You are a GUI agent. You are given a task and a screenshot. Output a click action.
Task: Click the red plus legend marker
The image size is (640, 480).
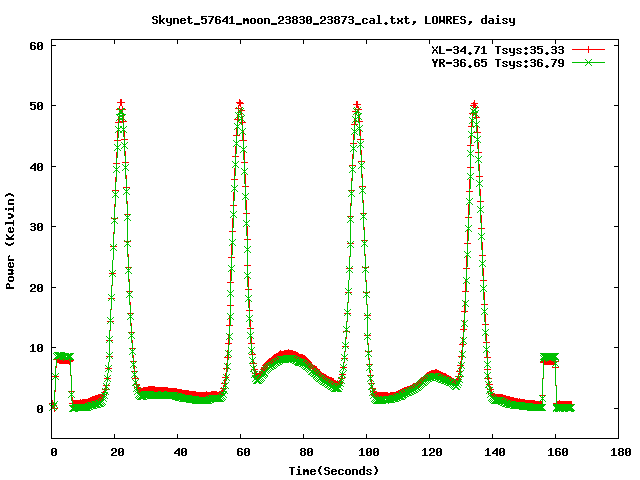(x=588, y=50)
